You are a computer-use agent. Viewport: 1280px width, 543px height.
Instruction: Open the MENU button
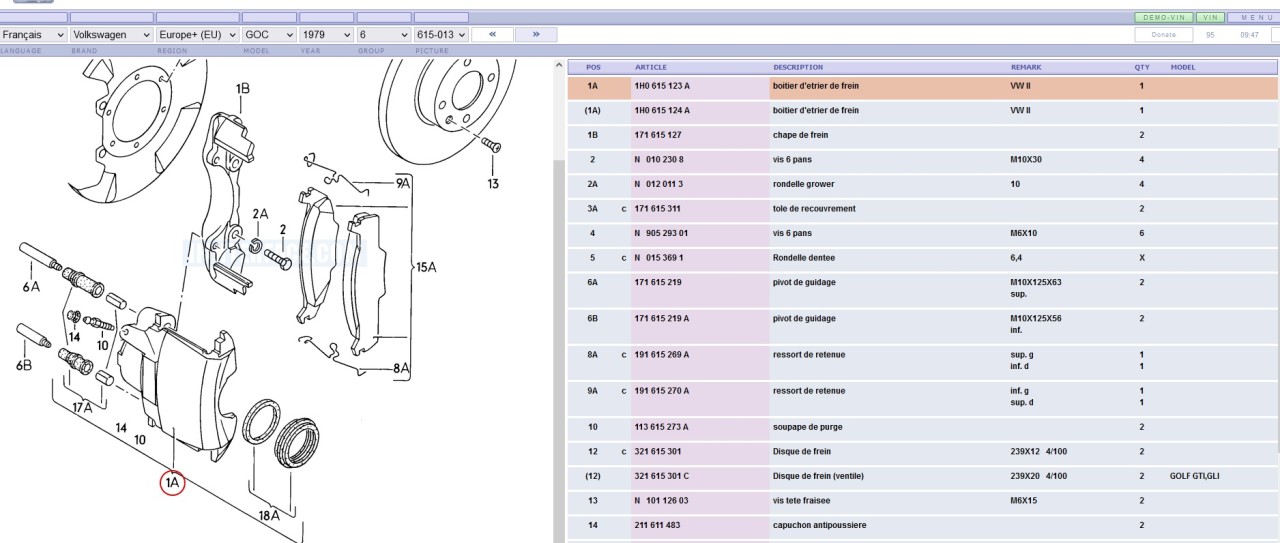pos(1254,17)
